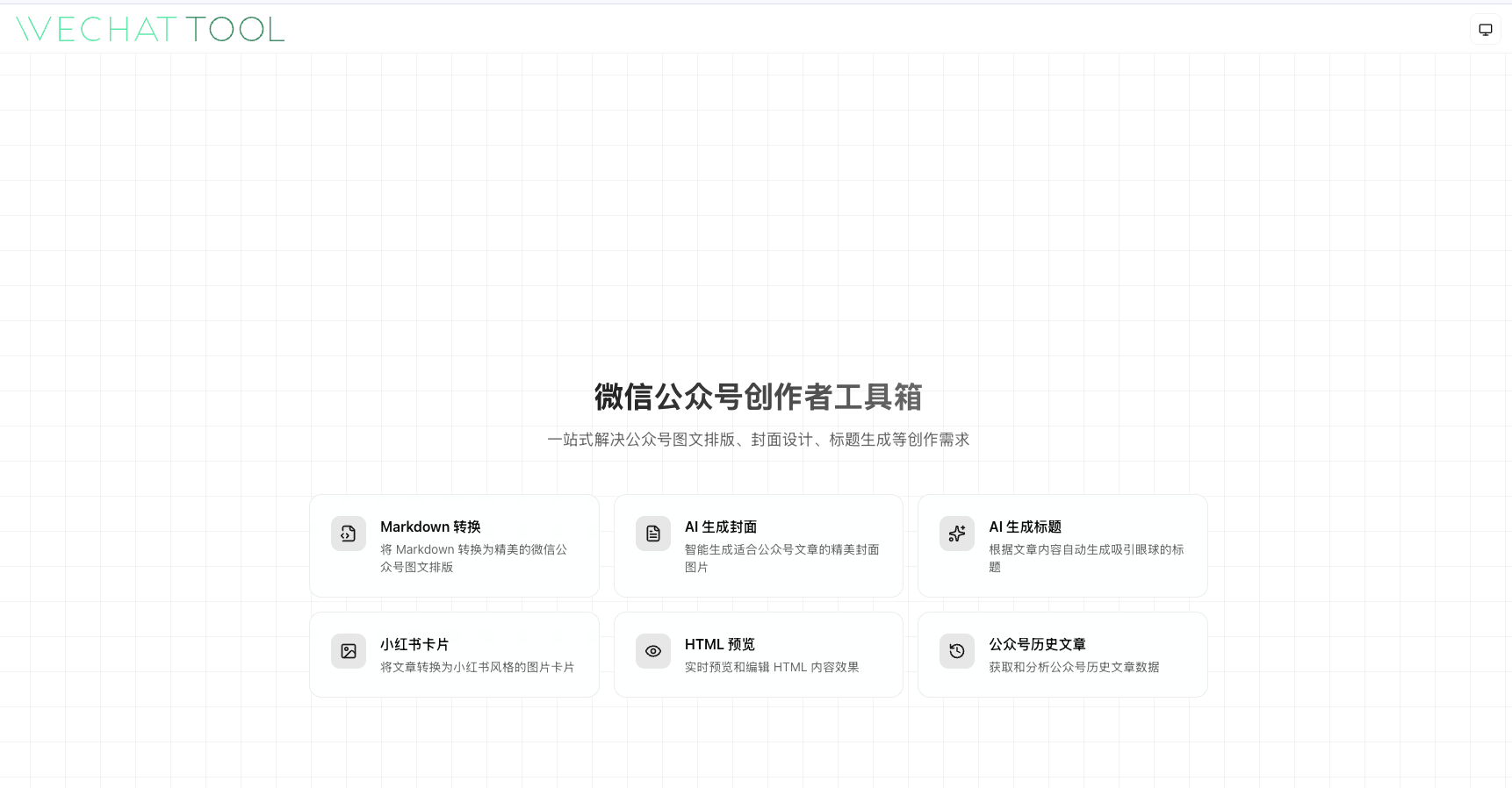Click the main heading 微信公众号创作者工具箱
Image resolution: width=1512 pixels, height=788 pixels.
click(x=758, y=397)
